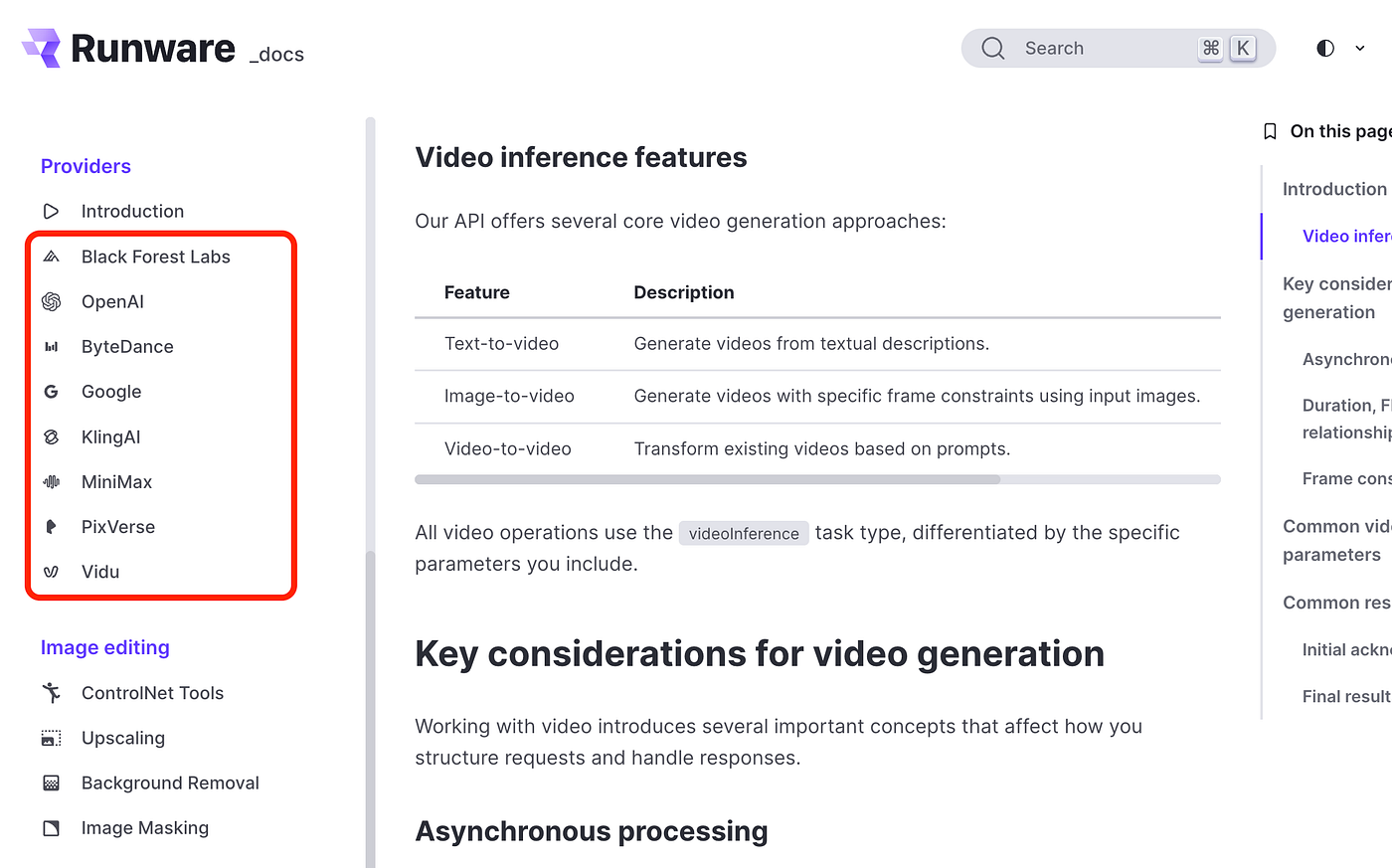Click the Google G icon
Image resolution: width=1392 pixels, height=868 pixels.
click(52, 392)
